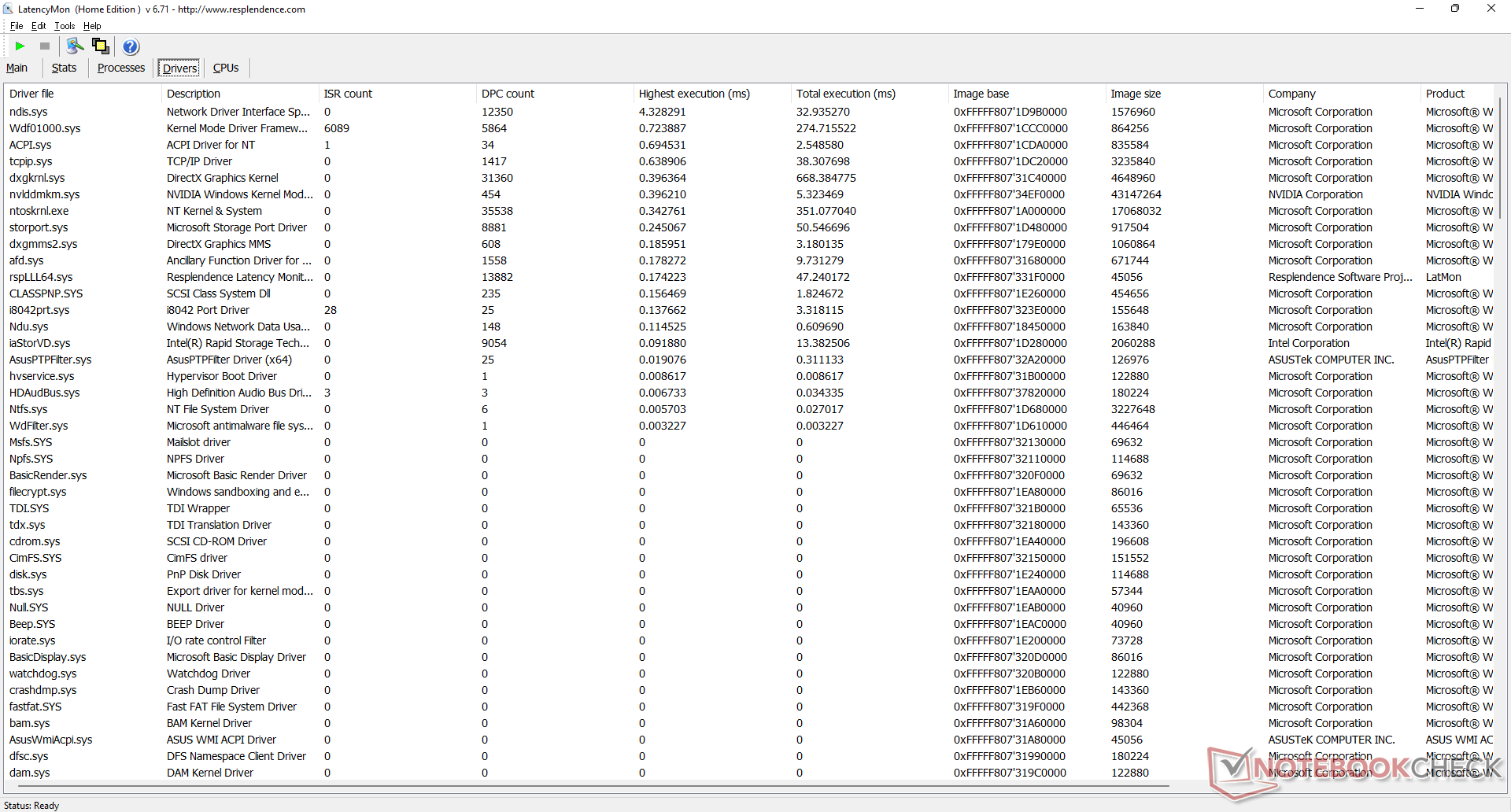The width and height of the screenshot is (1511, 812).
Task: Click highest execution value 4.328291
Action: tap(662, 112)
